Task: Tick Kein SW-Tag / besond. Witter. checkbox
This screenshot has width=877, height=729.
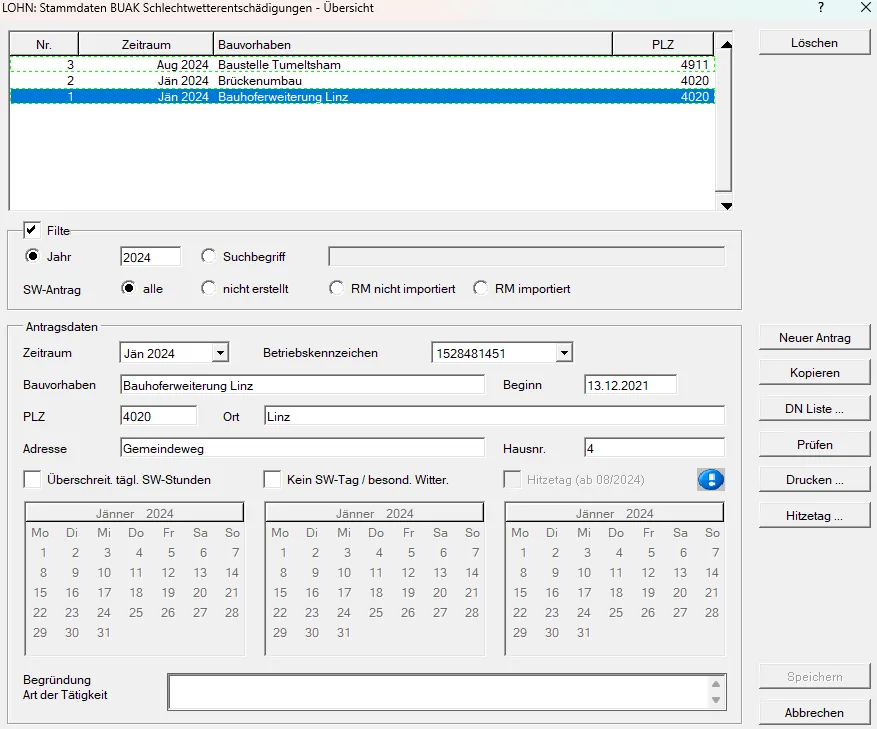Action: click(272, 479)
